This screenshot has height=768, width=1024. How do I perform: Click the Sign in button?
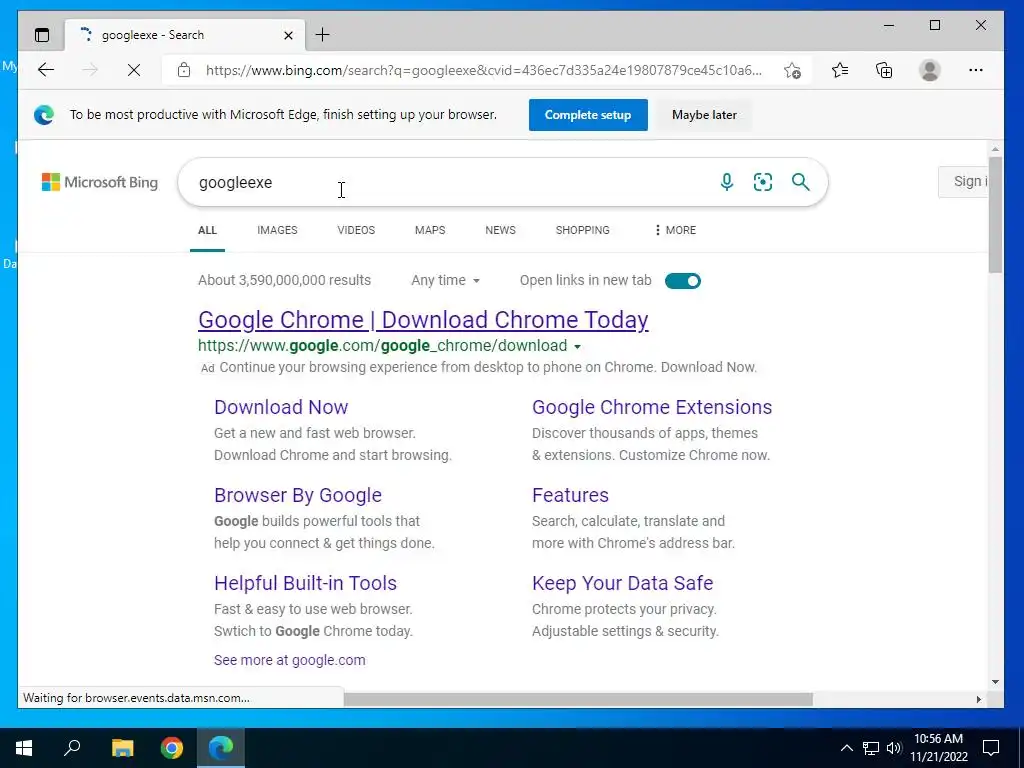click(x=963, y=182)
